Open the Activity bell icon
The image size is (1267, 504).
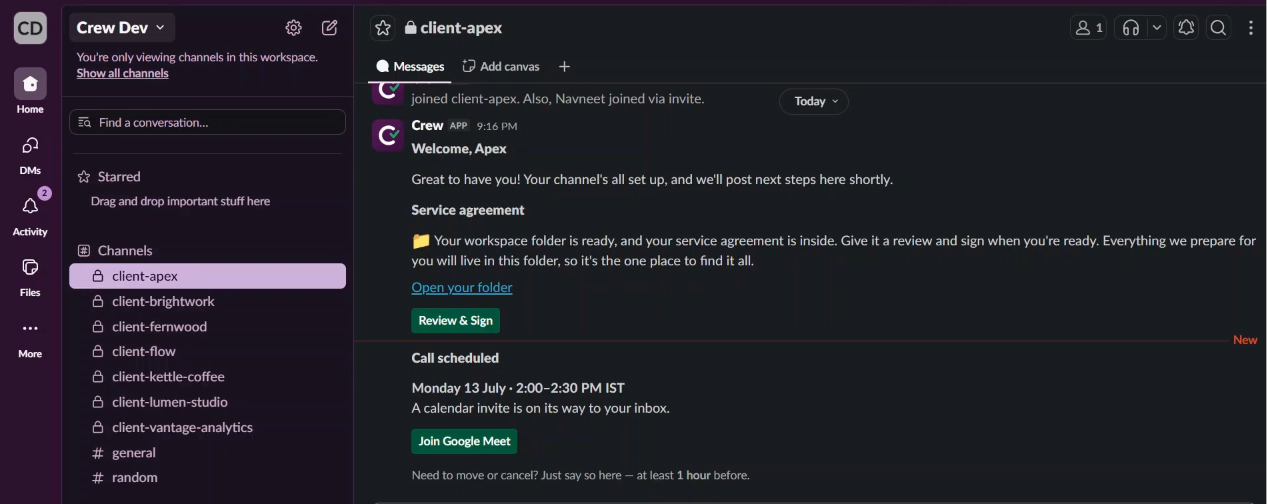(x=30, y=206)
